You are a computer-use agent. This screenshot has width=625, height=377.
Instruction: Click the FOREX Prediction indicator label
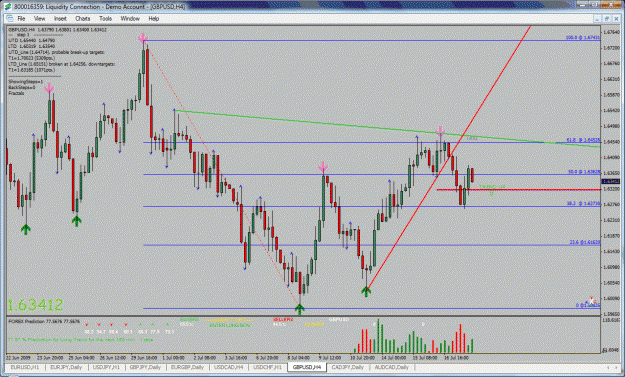coord(44,321)
